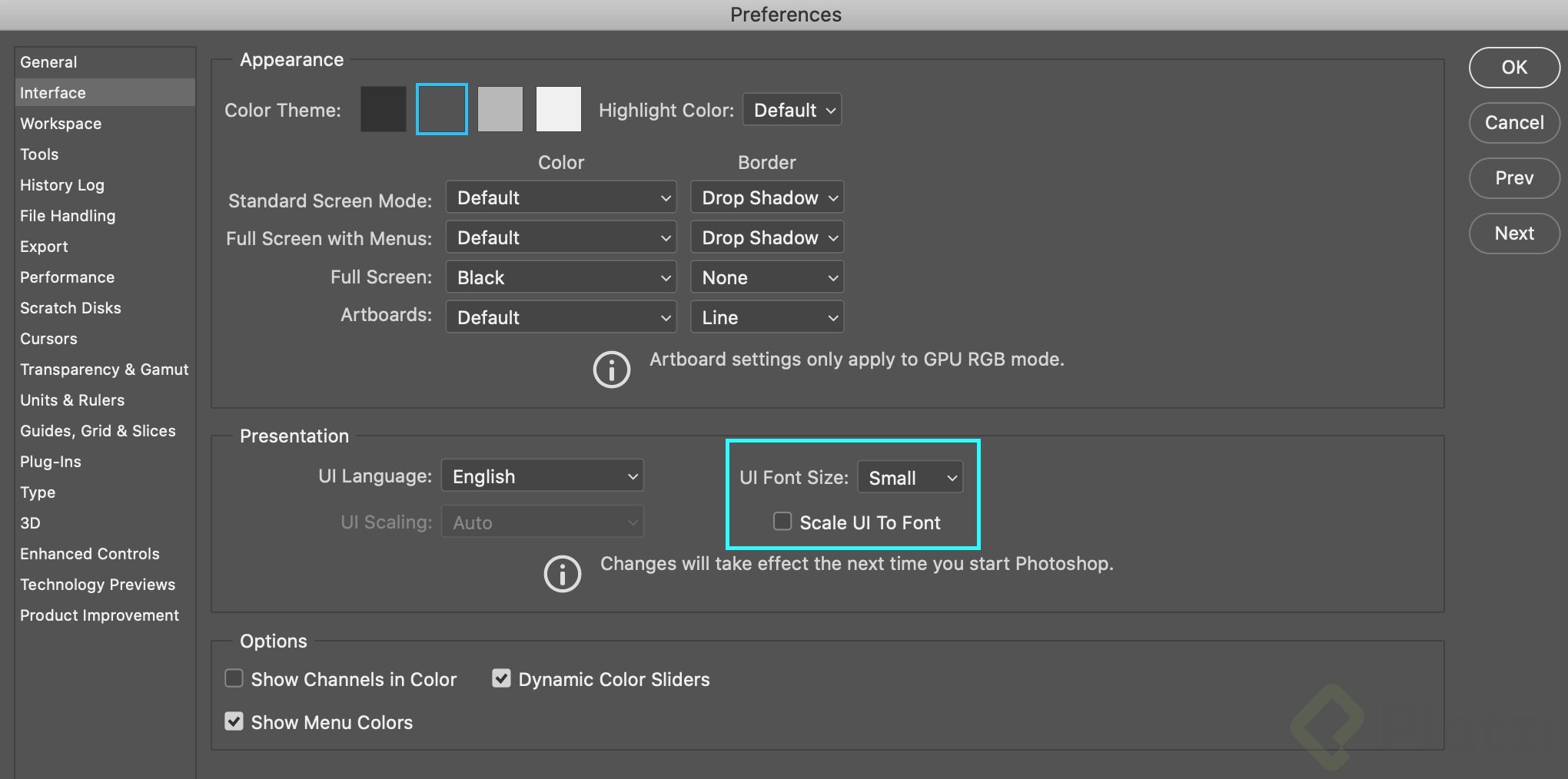Disable Show Menu Colors option
This screenshot has height=779, width=1568.
pyautogui.click(x=234, y=721)
